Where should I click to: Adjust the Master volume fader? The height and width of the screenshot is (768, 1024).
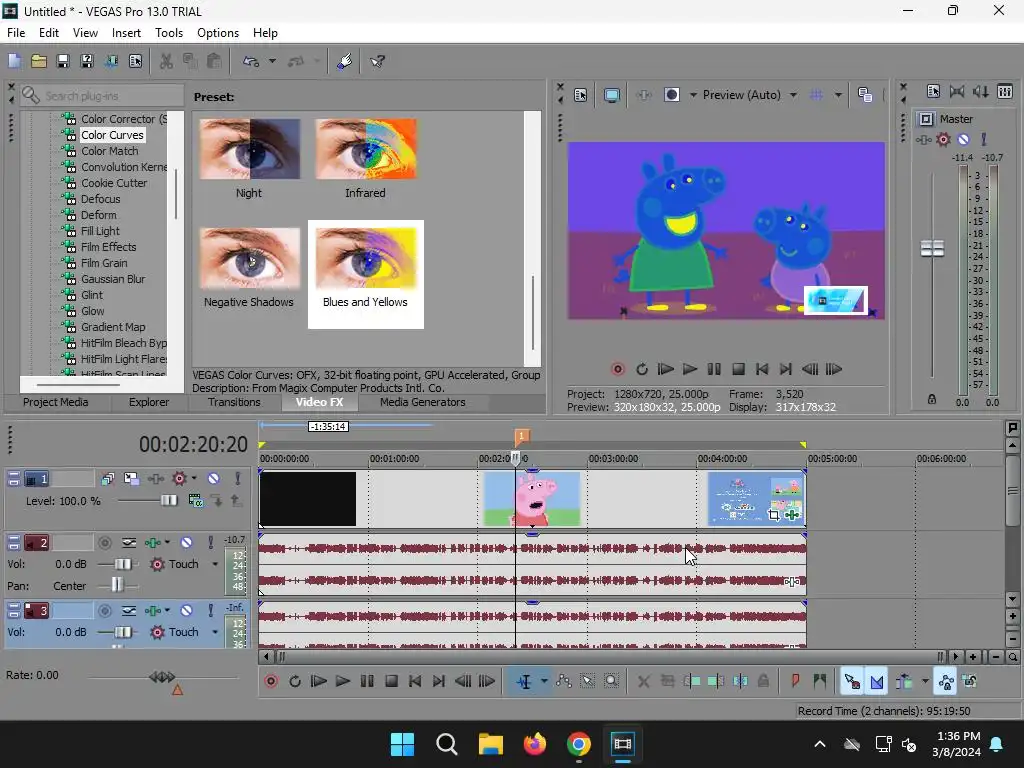point(932,249)
